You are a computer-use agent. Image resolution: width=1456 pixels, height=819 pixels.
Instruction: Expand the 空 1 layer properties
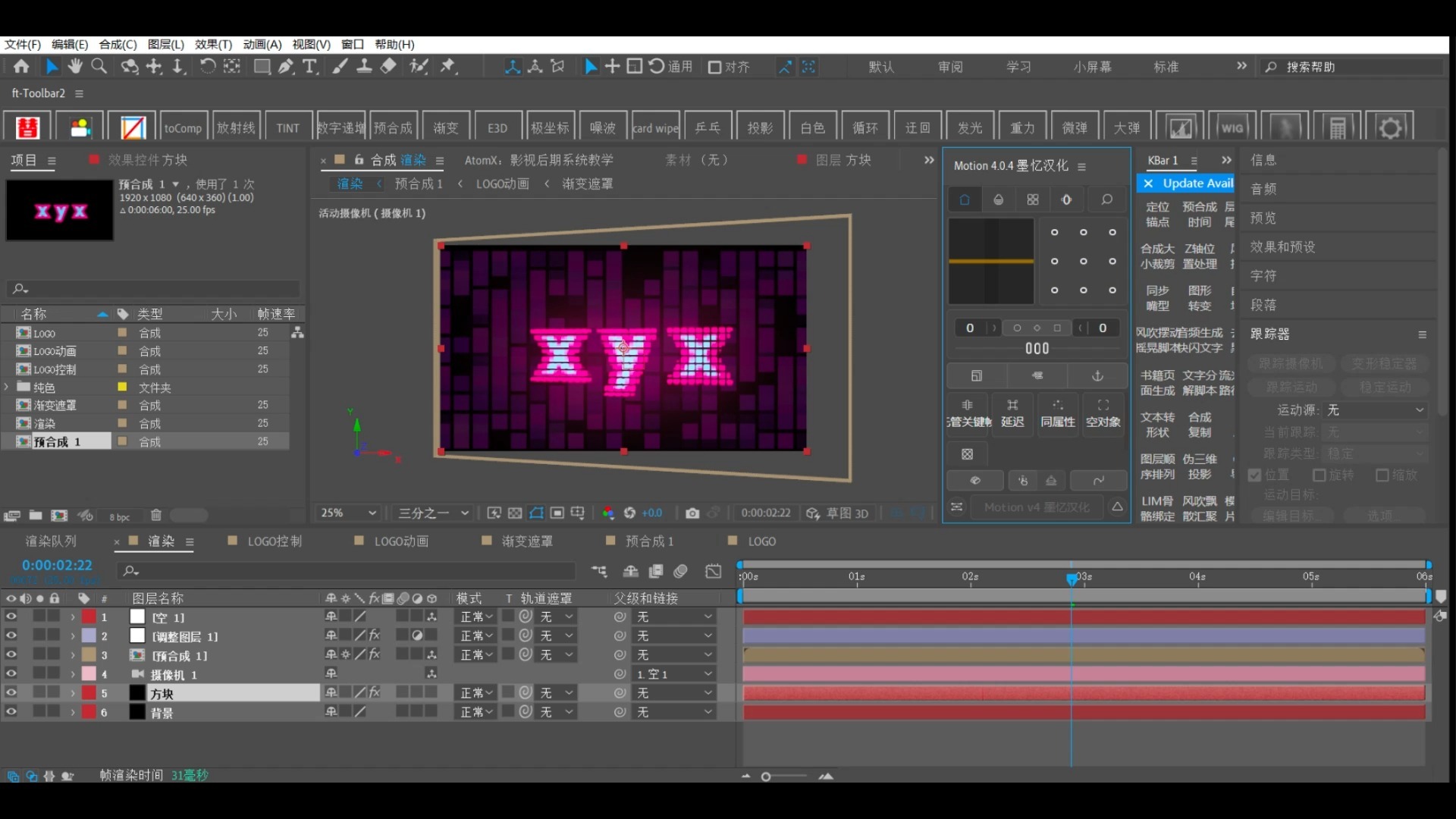[73, 617]
